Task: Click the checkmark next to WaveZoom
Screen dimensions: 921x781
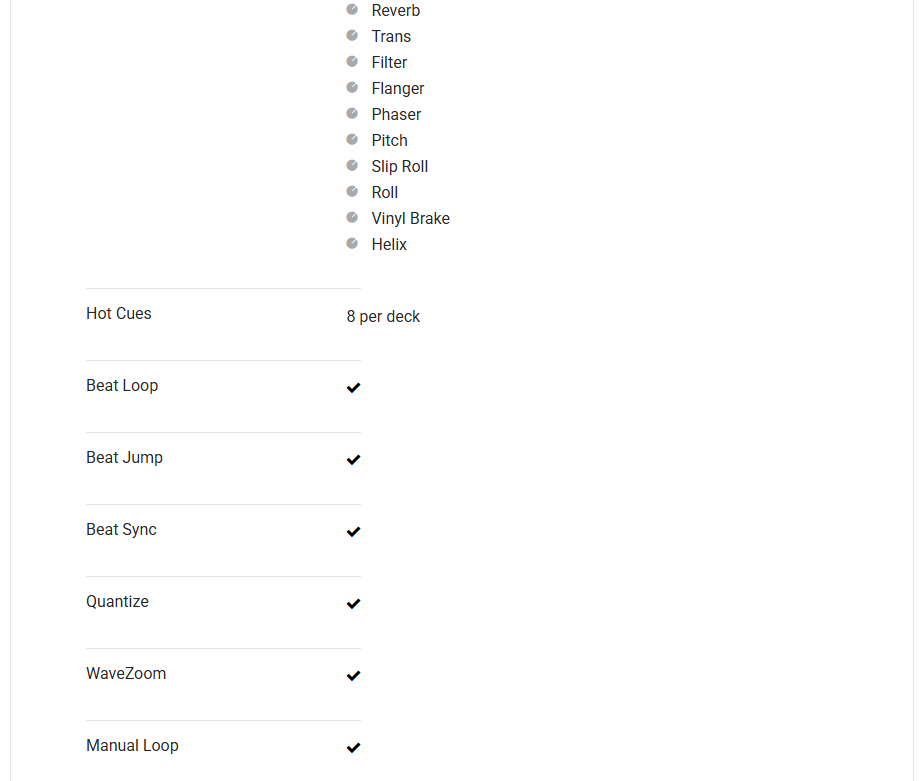Action: tap(353, 676)
